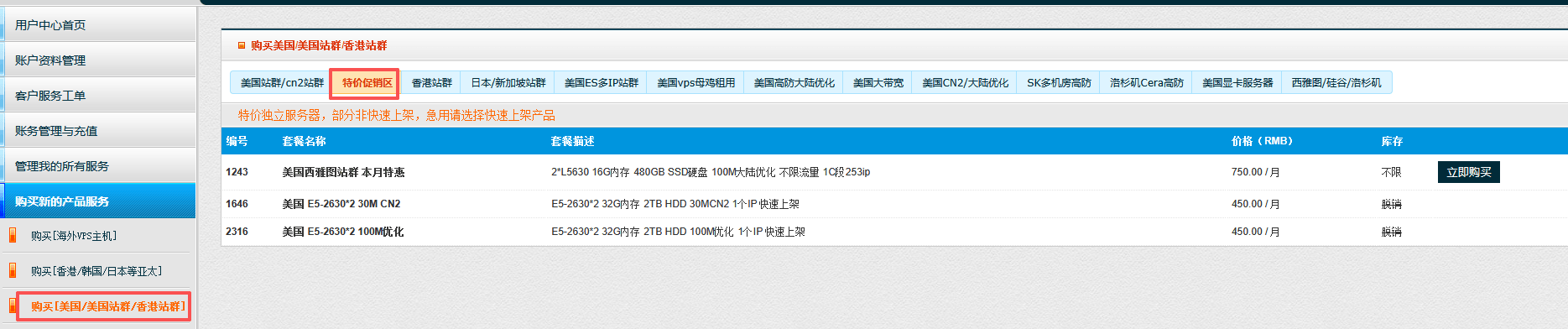Click orange icon beside 购买[海外VPS主机]
The width and height of the screenshot is (1568, 329).
pos(13,235)
